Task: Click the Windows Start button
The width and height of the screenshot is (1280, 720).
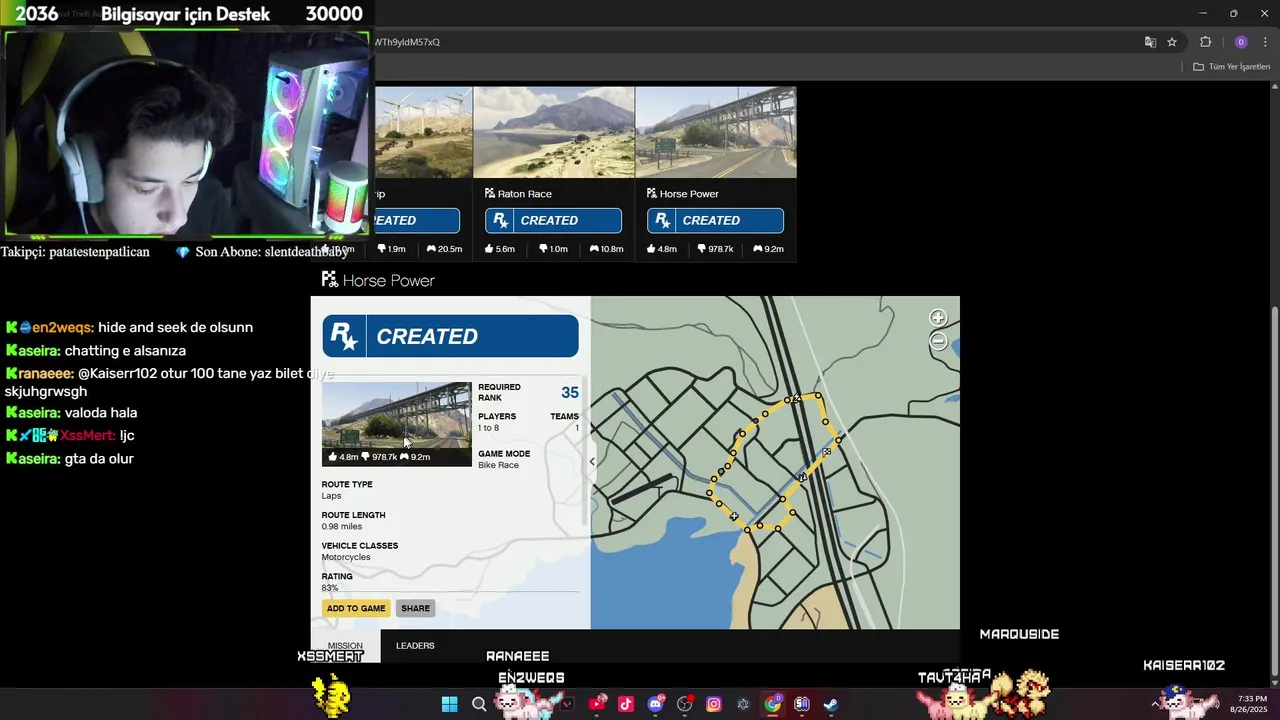Action: pyautogui.click(x=450, y=704)
